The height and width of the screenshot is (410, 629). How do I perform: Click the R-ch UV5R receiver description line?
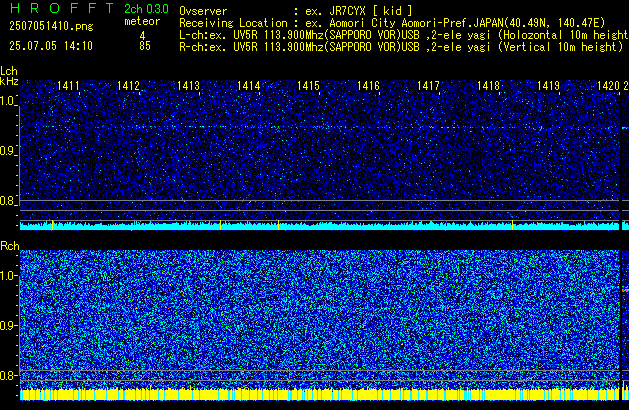[x=401, y=47]
